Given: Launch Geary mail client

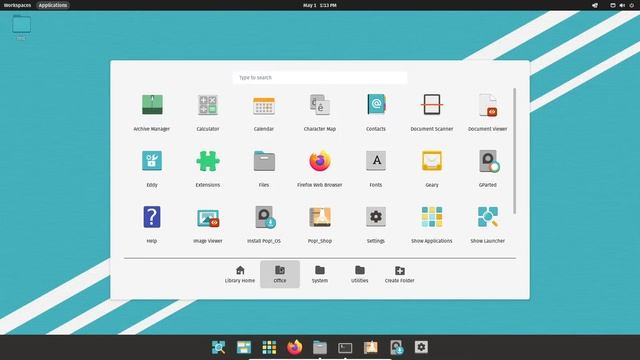Looking at the screenshot, I should 431,168.
